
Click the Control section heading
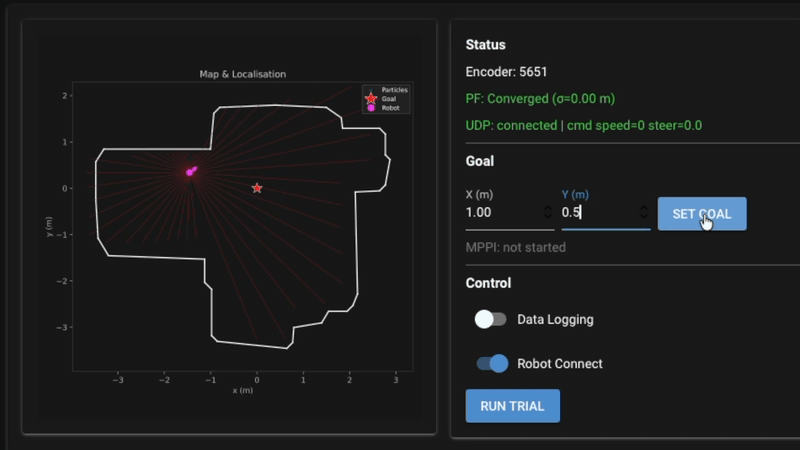coord(488,283)
